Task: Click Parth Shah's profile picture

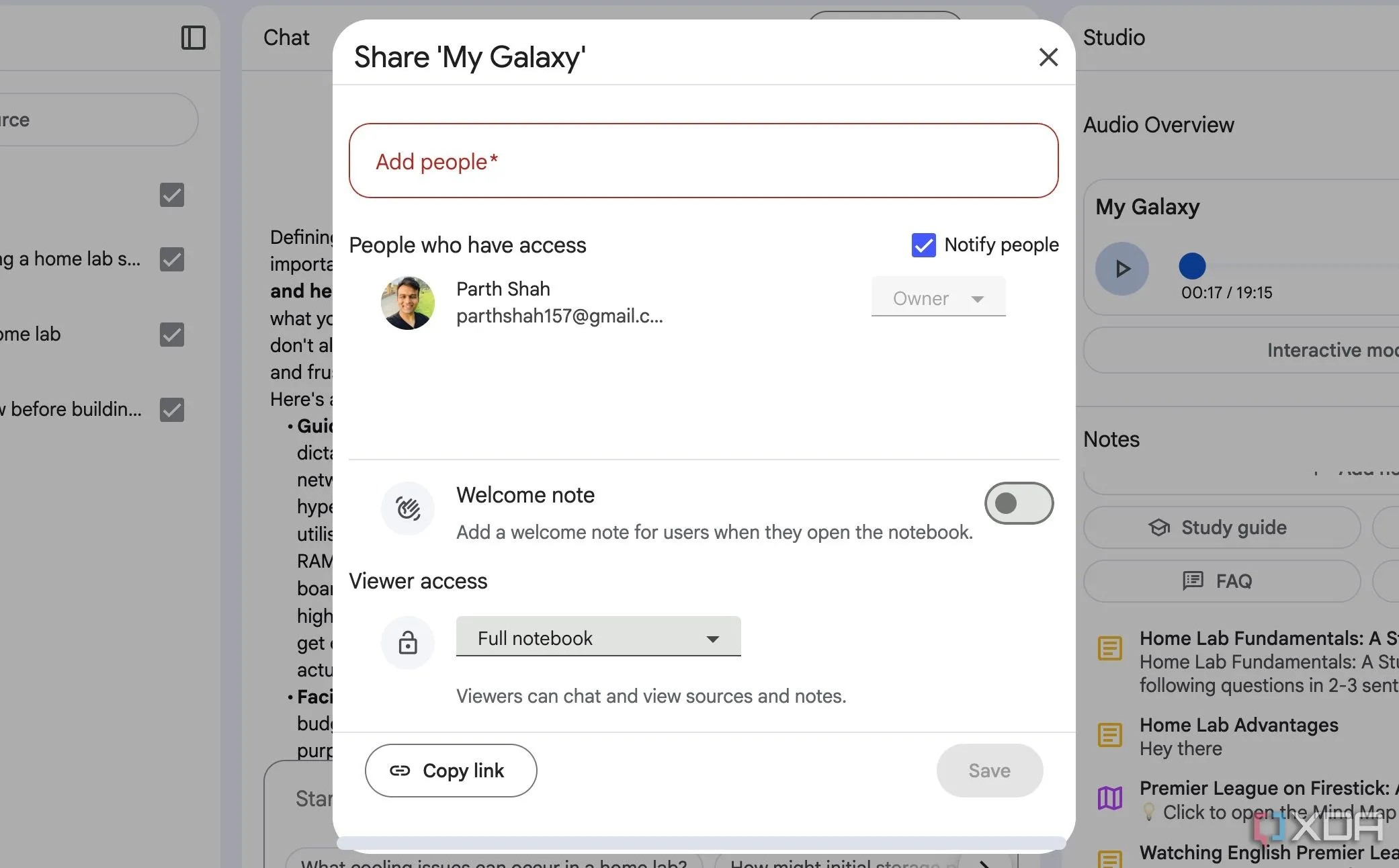Action: pos(408,302)
